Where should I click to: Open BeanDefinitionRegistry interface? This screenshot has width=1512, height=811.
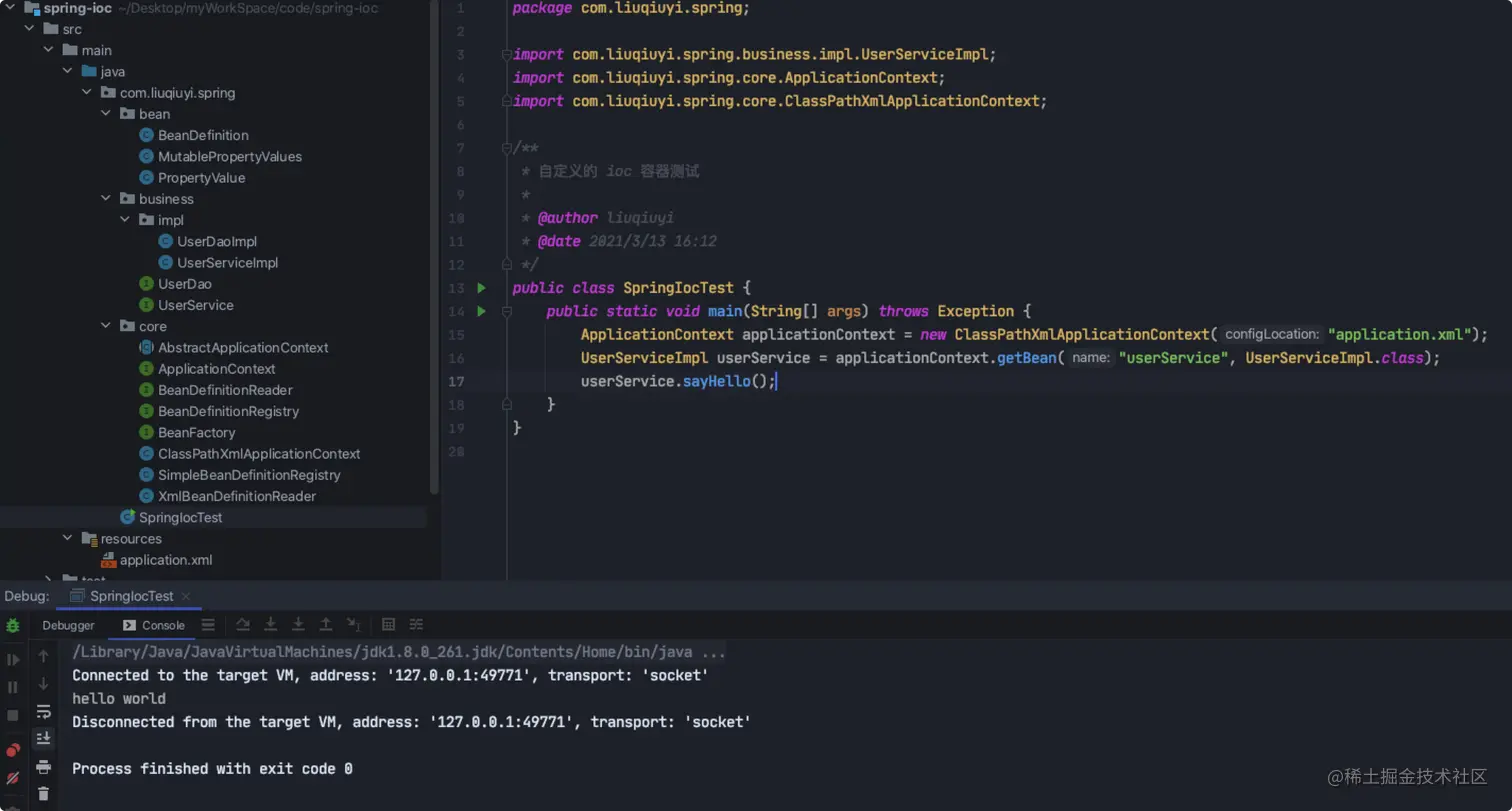point(219,411)
